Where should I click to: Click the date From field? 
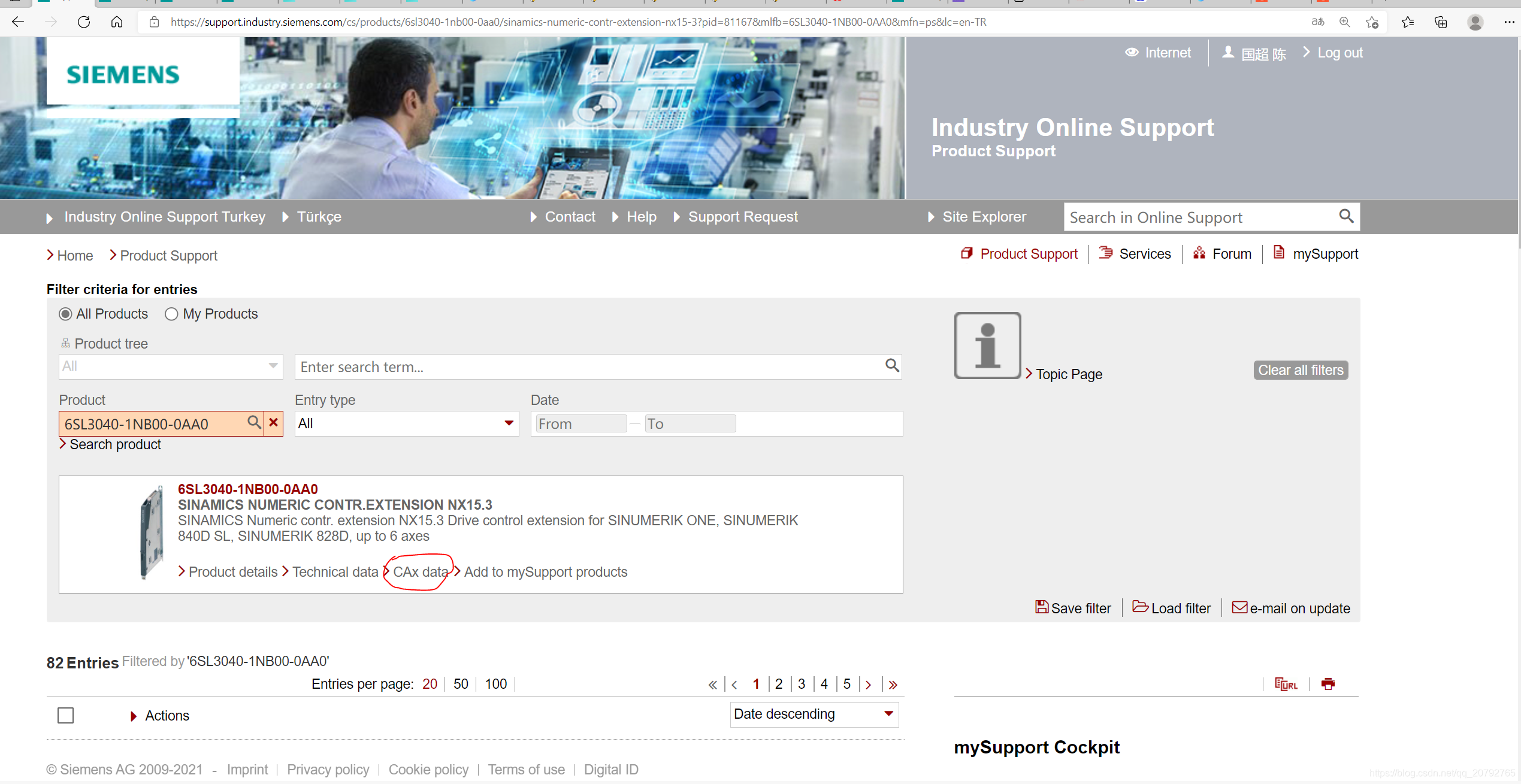click(581, 423)
